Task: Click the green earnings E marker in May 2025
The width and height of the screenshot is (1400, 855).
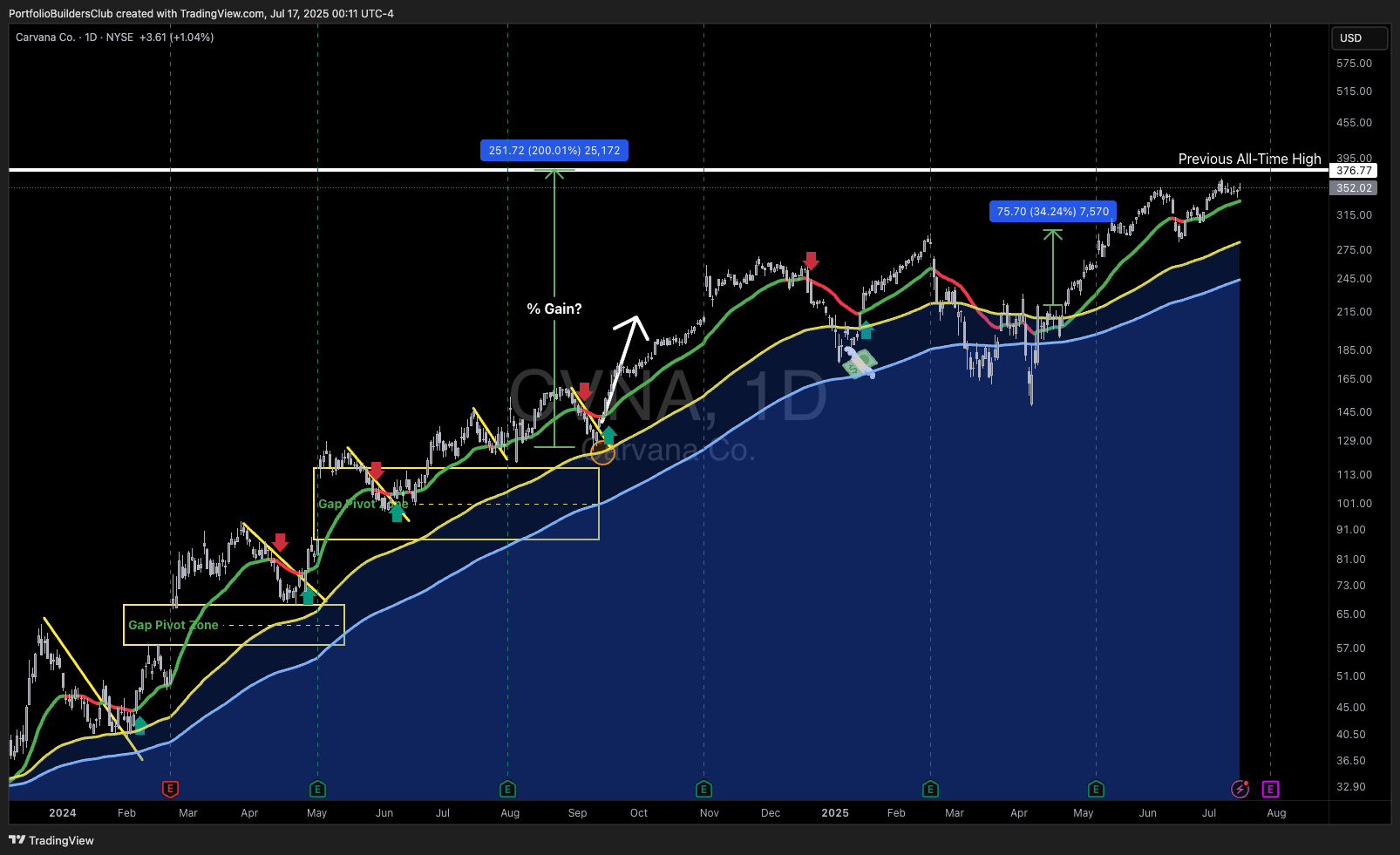Action: 1096,789
